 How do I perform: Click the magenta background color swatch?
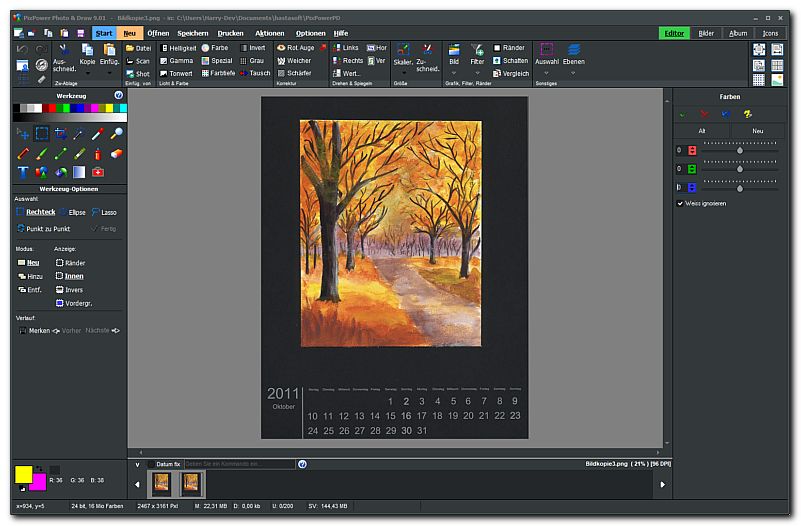pyautogui.click(x=38, y=482)
